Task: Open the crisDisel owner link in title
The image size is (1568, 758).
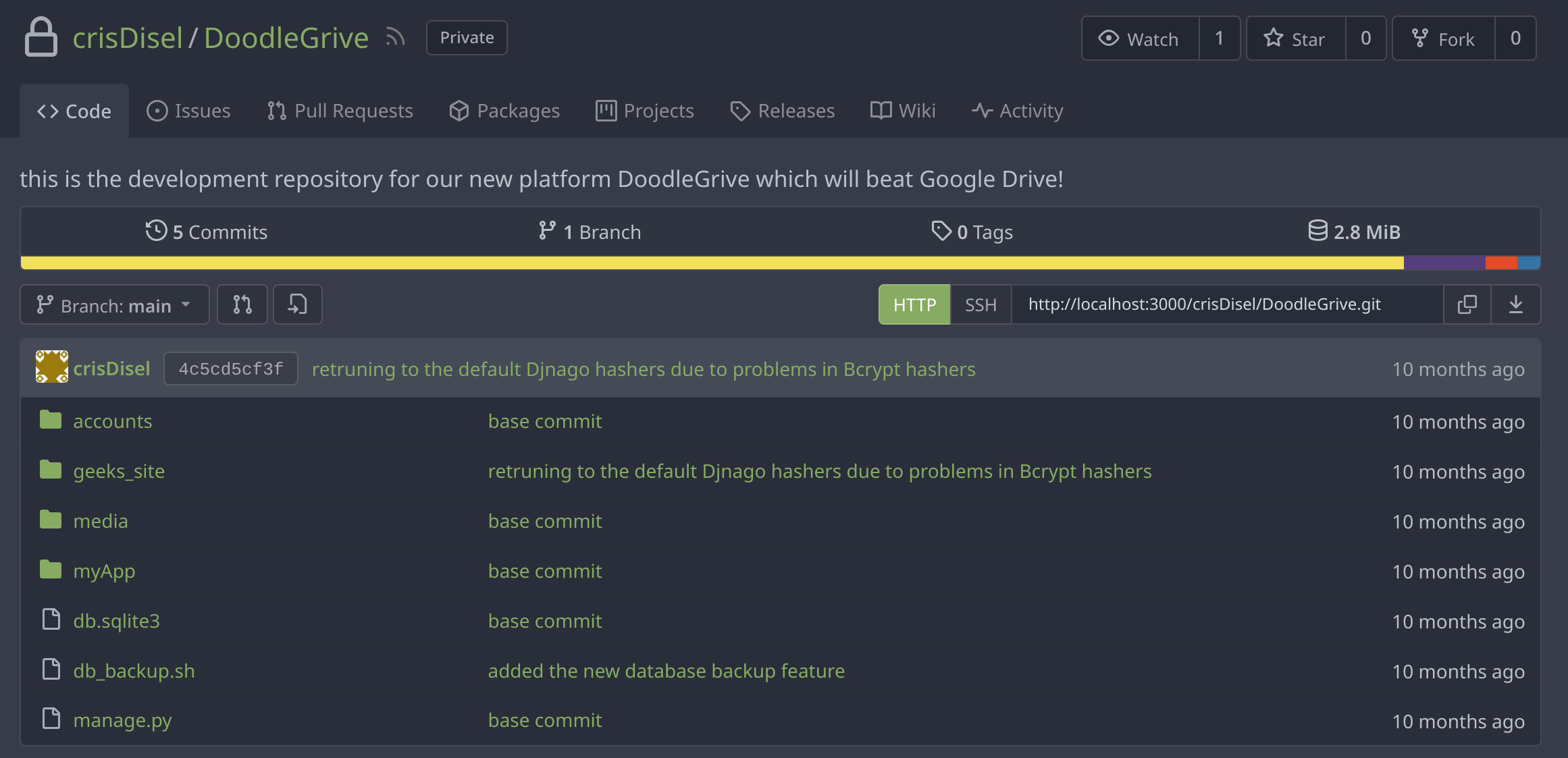Action: tap(128, 38)
